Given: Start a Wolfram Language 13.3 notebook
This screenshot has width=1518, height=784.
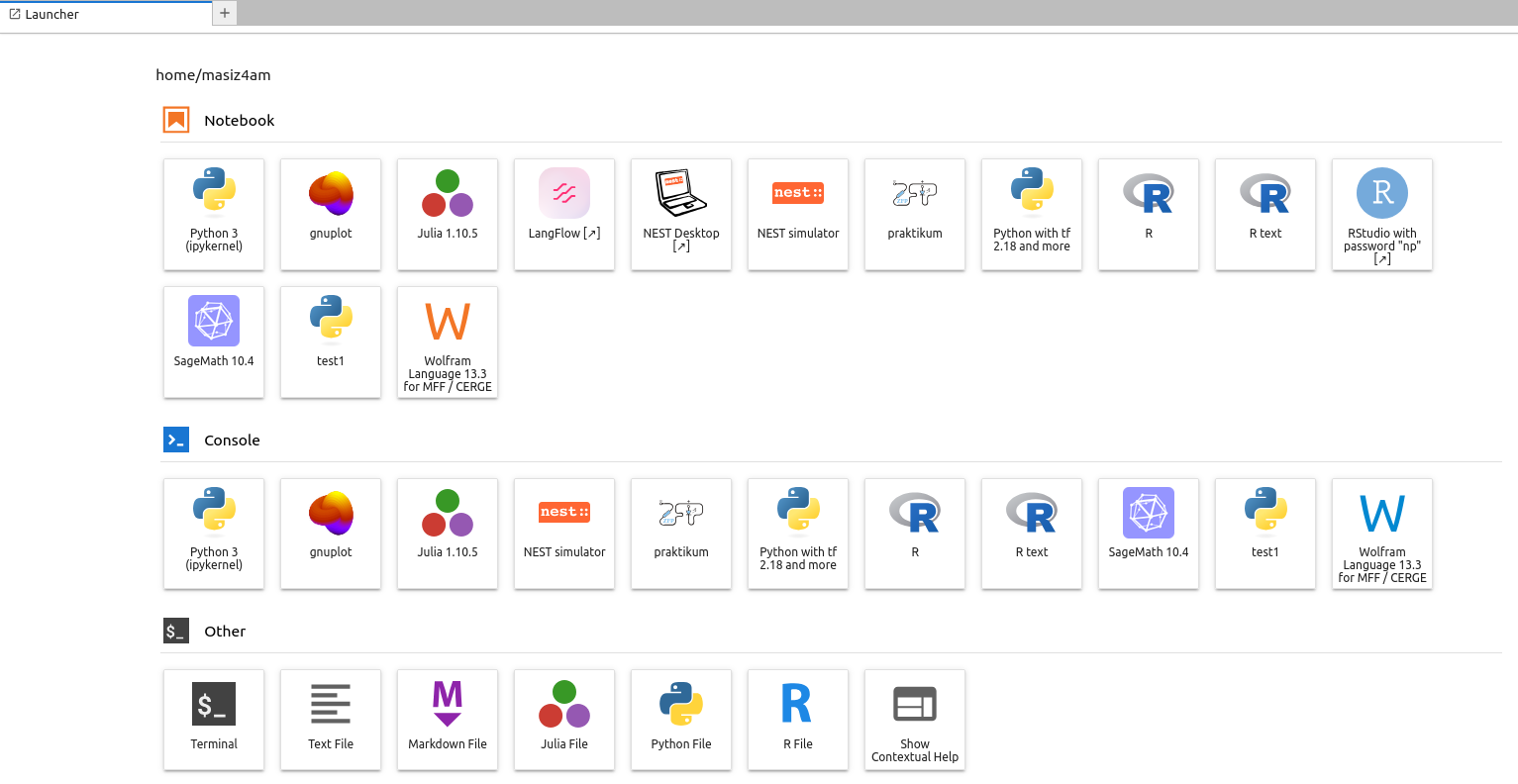Looking at the screenshot, I should 448,342.
